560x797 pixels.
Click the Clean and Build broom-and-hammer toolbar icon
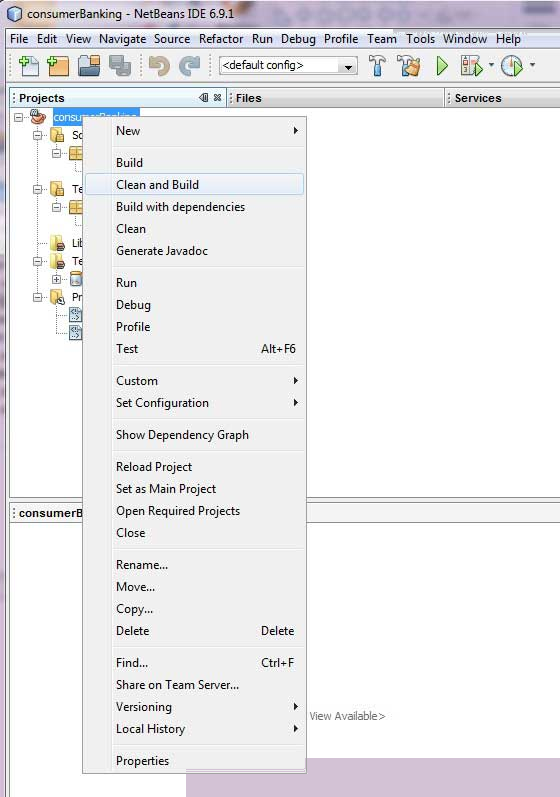409,66
